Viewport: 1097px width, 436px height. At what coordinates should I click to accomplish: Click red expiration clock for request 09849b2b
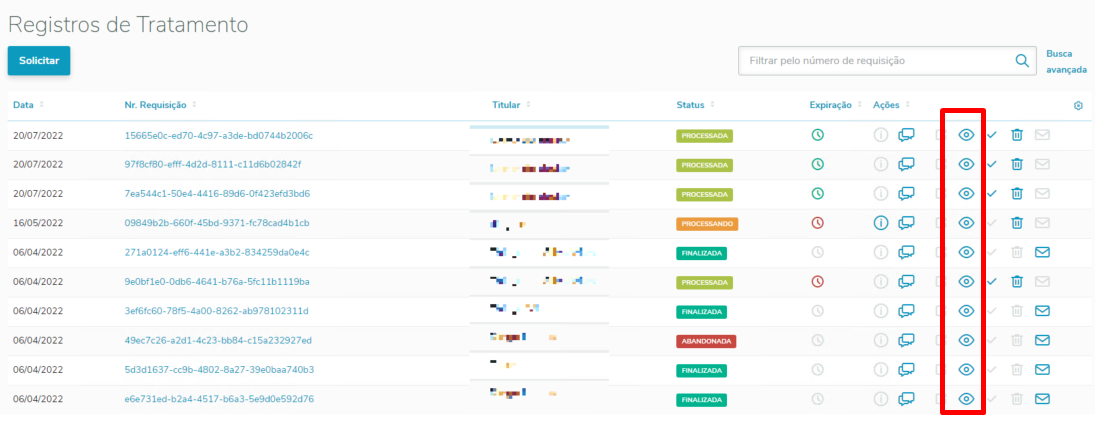pyautogui.click(x=817, y=223)
